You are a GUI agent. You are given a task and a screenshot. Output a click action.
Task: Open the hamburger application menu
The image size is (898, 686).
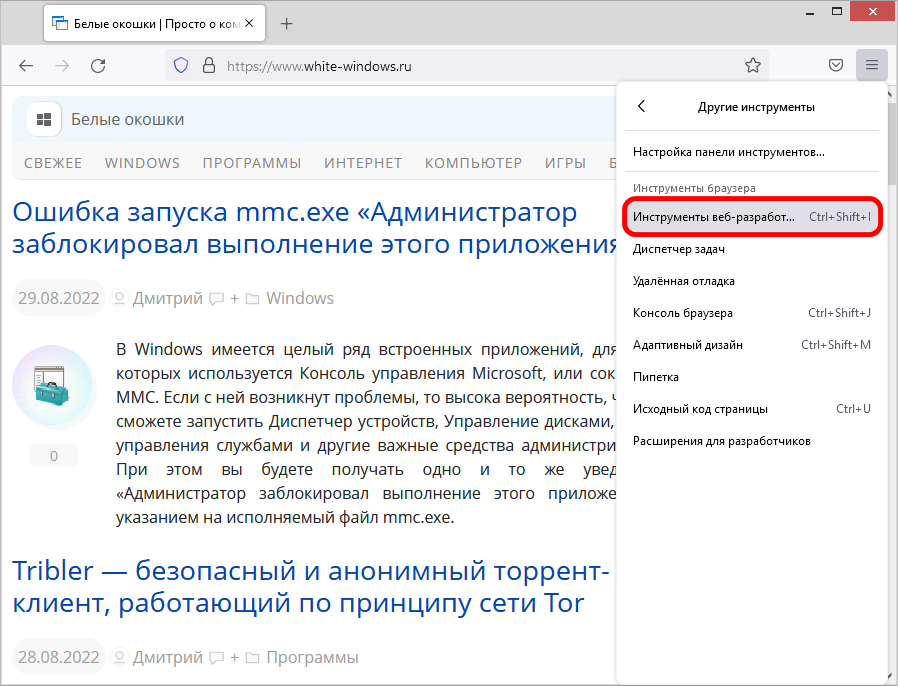872,65
